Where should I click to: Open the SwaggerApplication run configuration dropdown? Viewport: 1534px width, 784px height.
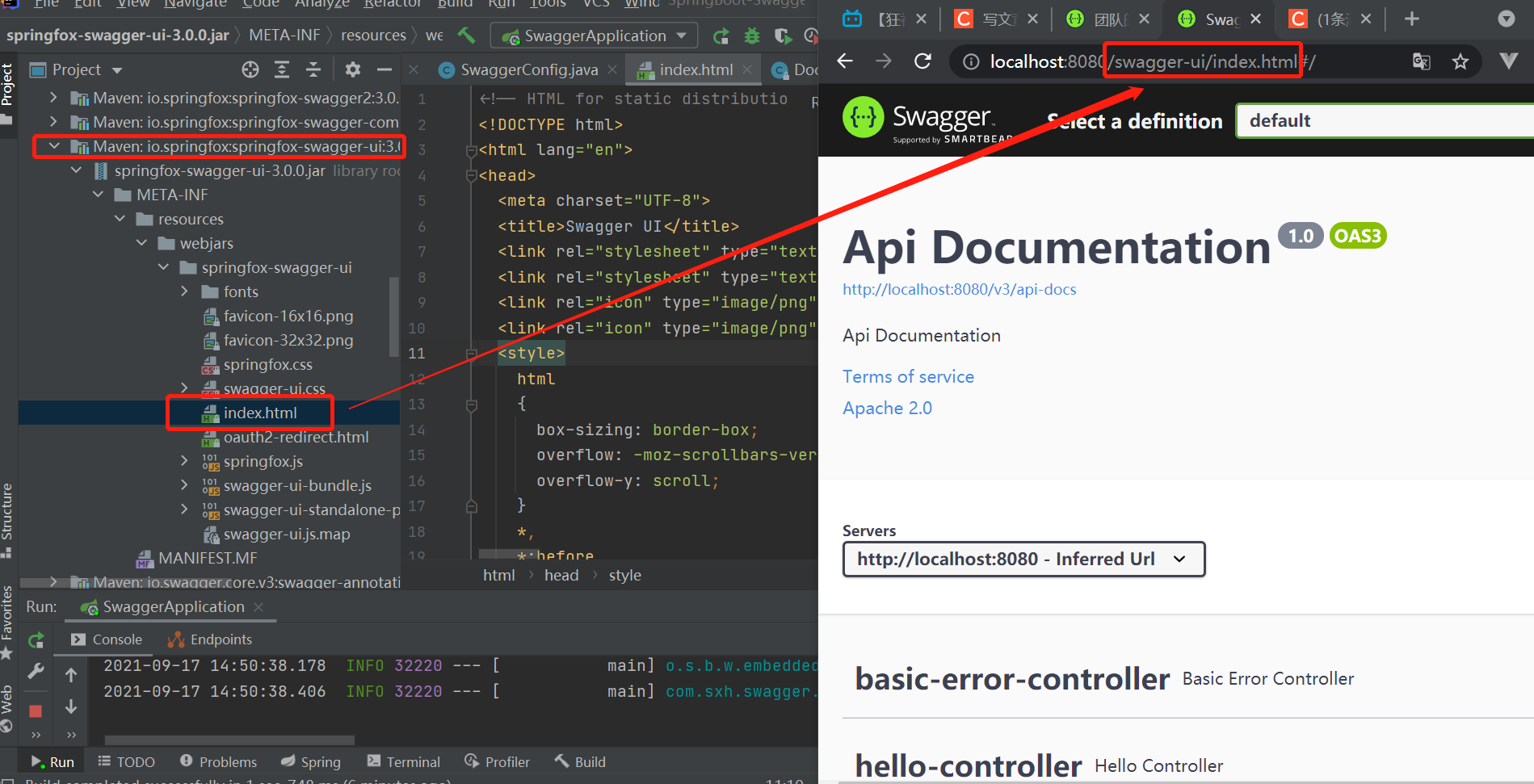point(594,36)
